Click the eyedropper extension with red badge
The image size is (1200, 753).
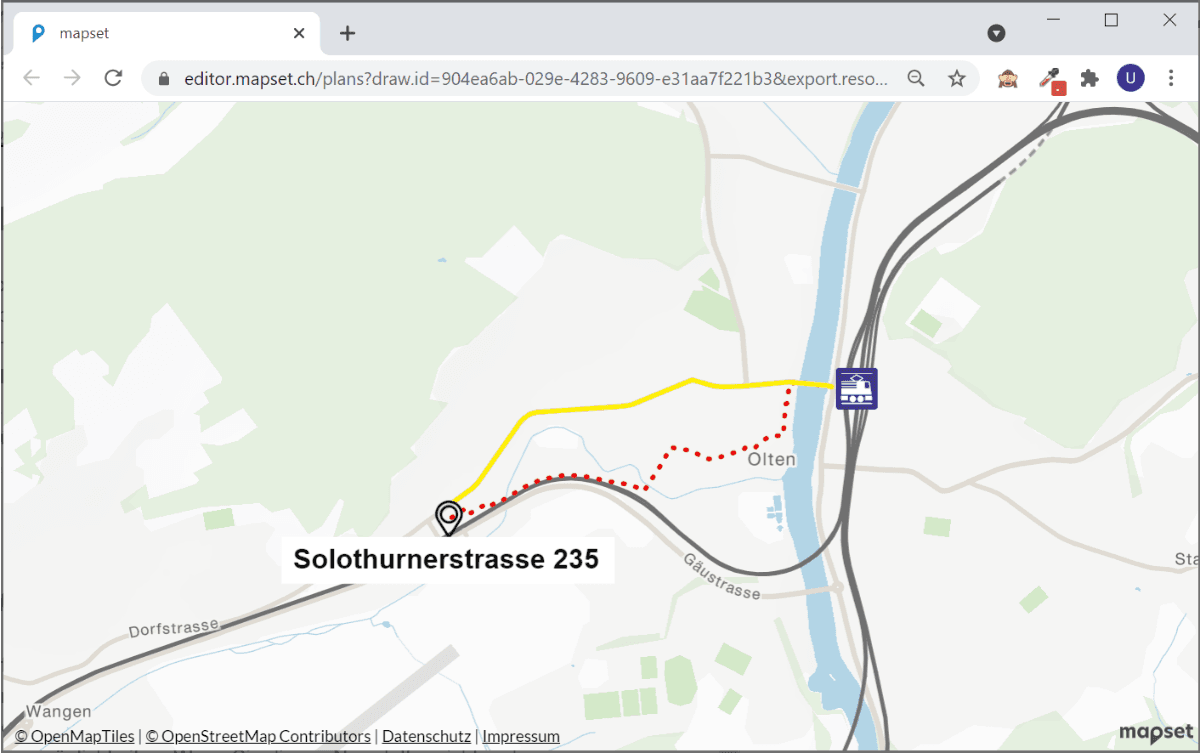pos(1049,78)
